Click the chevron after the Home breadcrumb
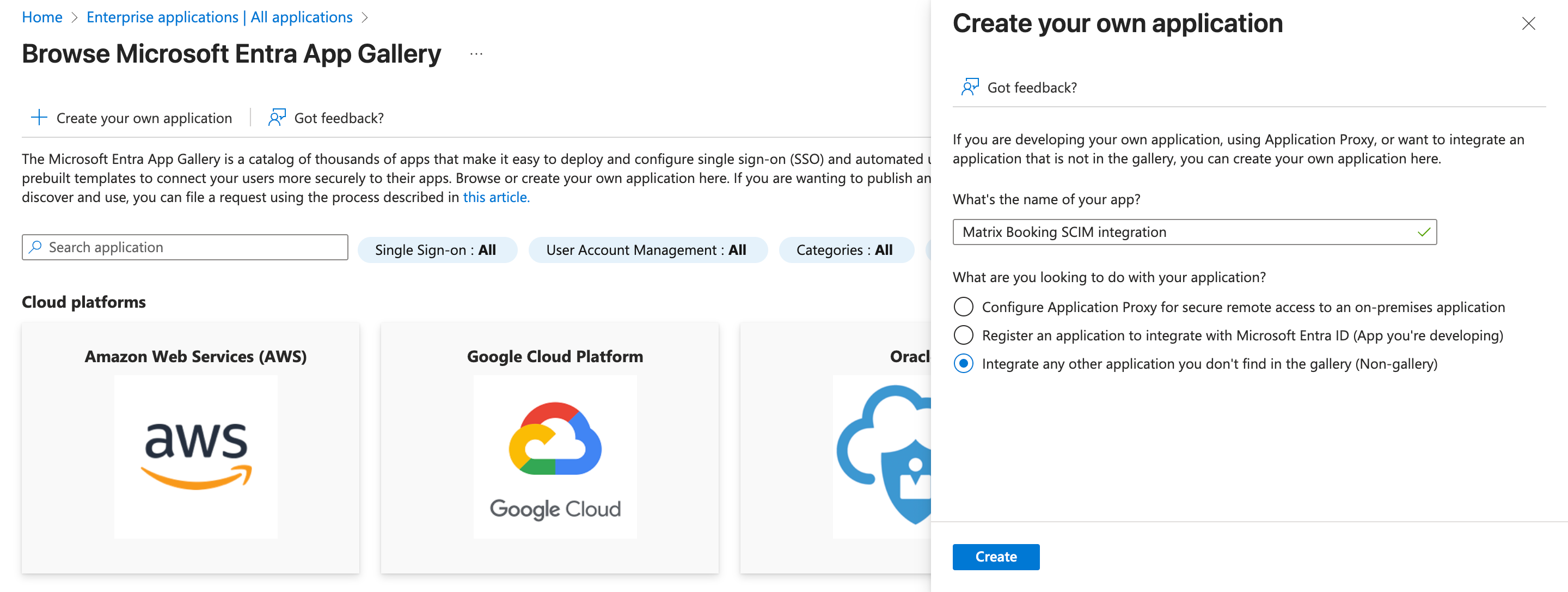Image resolution: width=1568 pixels, height=592 pixels. (74, 17)
